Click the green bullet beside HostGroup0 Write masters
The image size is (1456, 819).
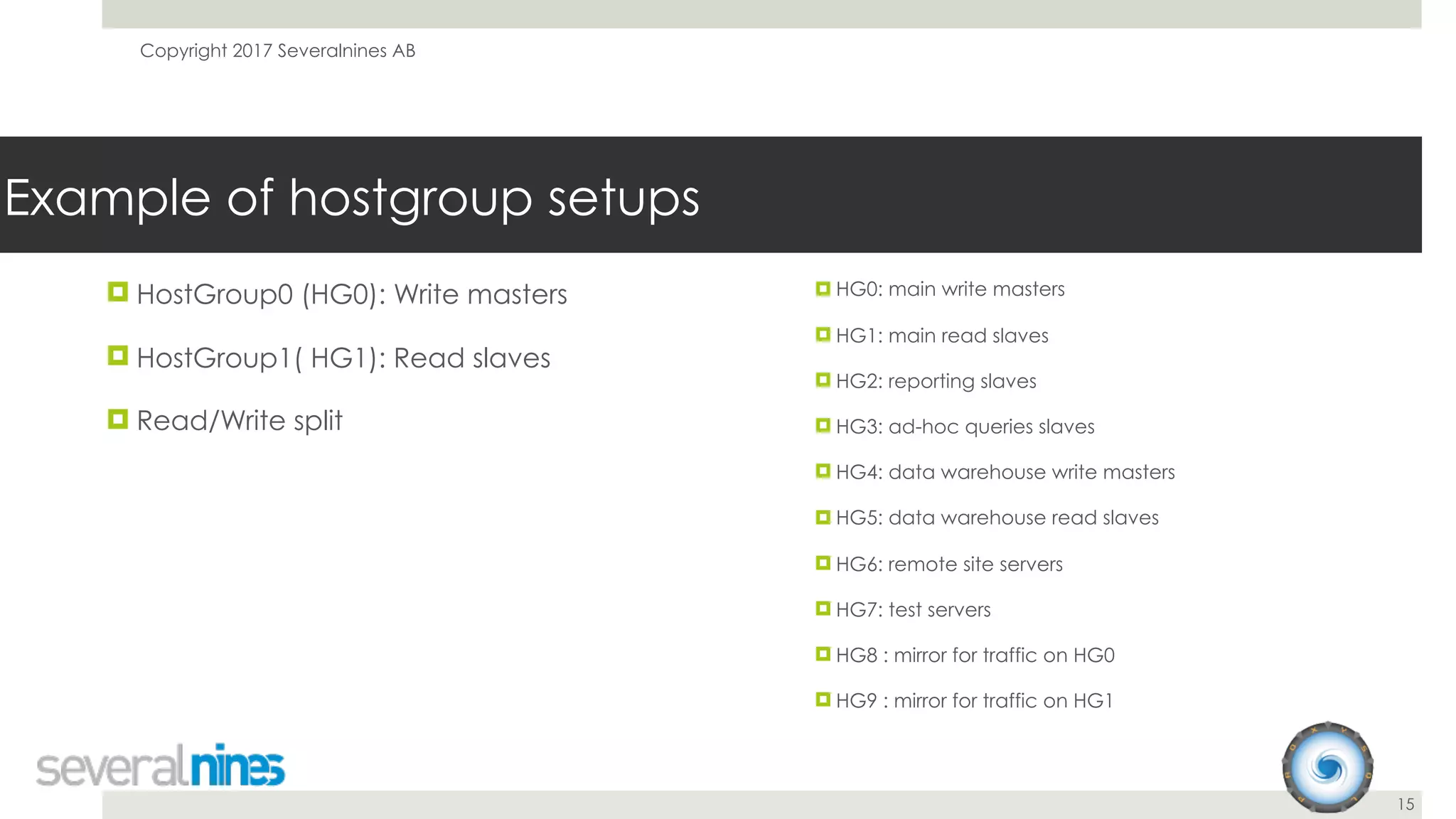click(x=118, y=291)
